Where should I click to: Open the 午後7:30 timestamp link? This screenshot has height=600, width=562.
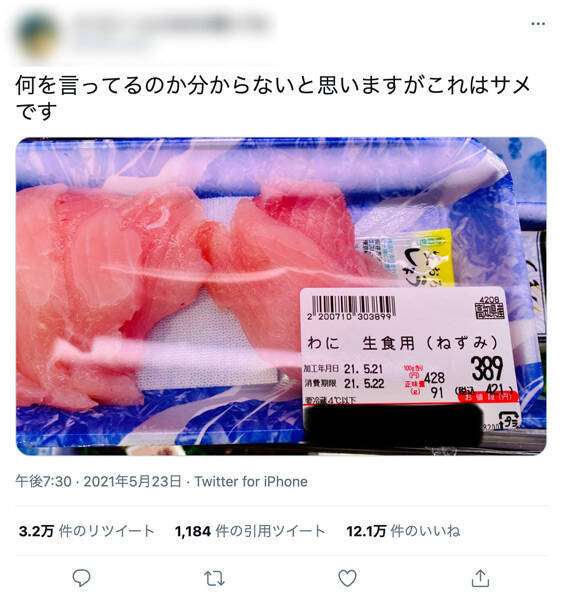(x=43, y=481)
